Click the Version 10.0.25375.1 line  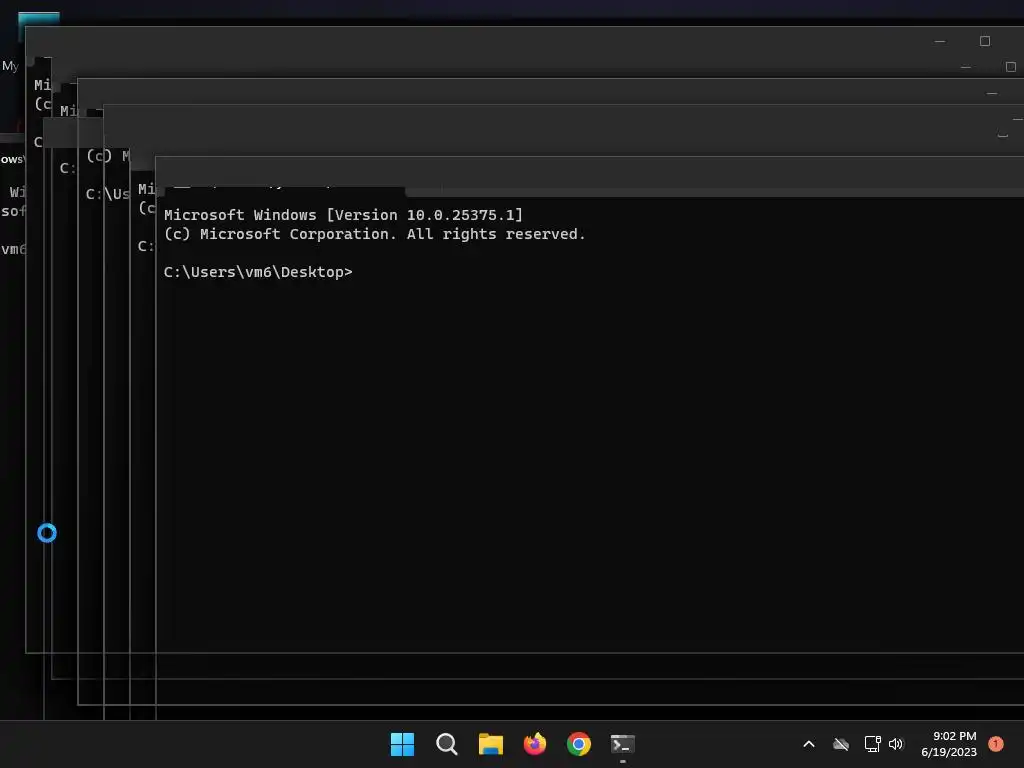(344, 215)
